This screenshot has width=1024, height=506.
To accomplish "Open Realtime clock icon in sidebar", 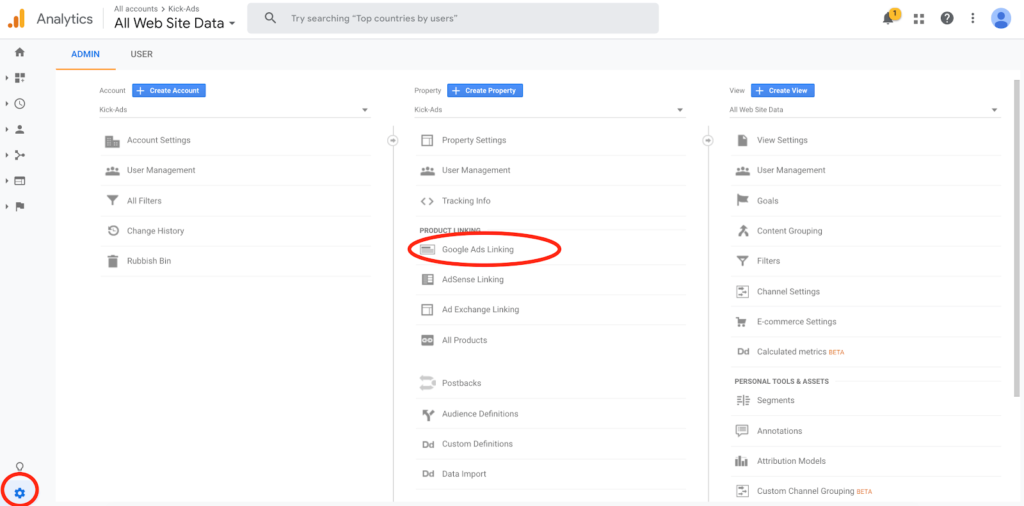I will 20,103.
